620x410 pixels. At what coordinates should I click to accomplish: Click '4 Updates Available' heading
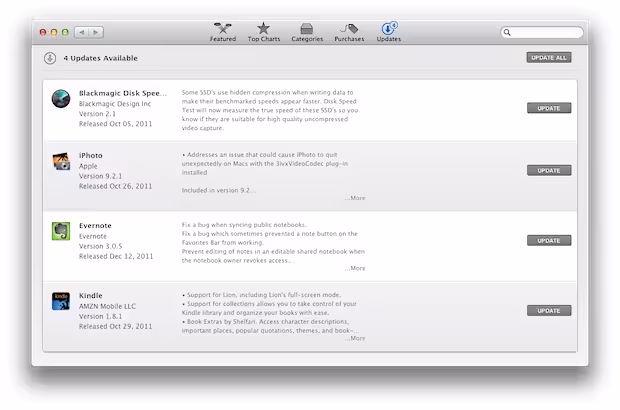tap(100, 58)
